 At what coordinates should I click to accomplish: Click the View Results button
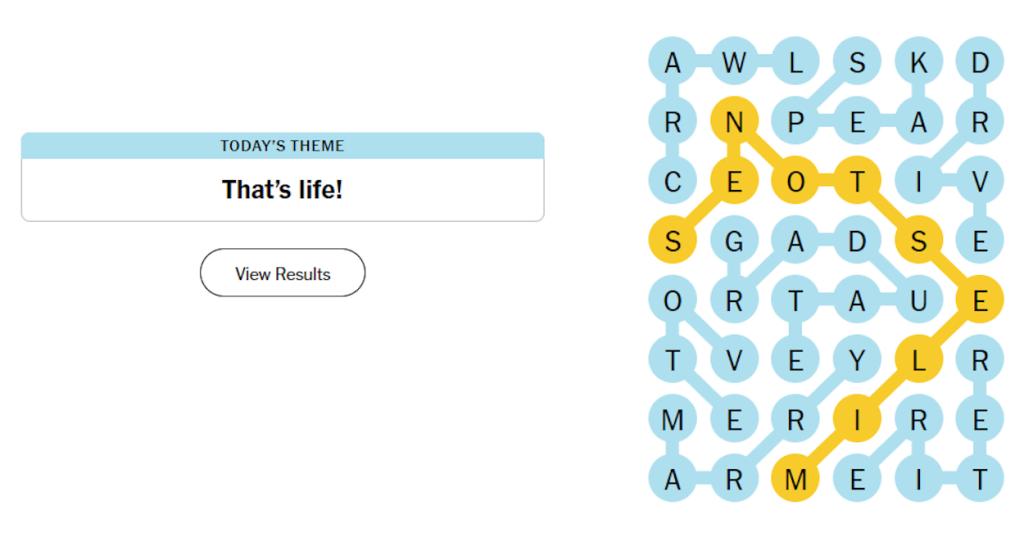click(282, 273)
